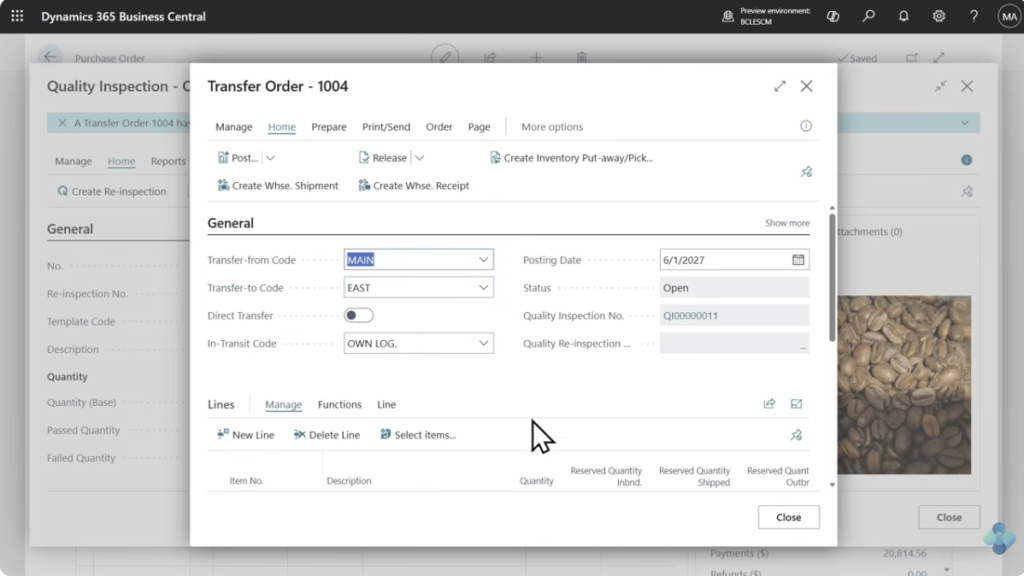
Task: Open the Order tab
Action: tap(439, 127)
